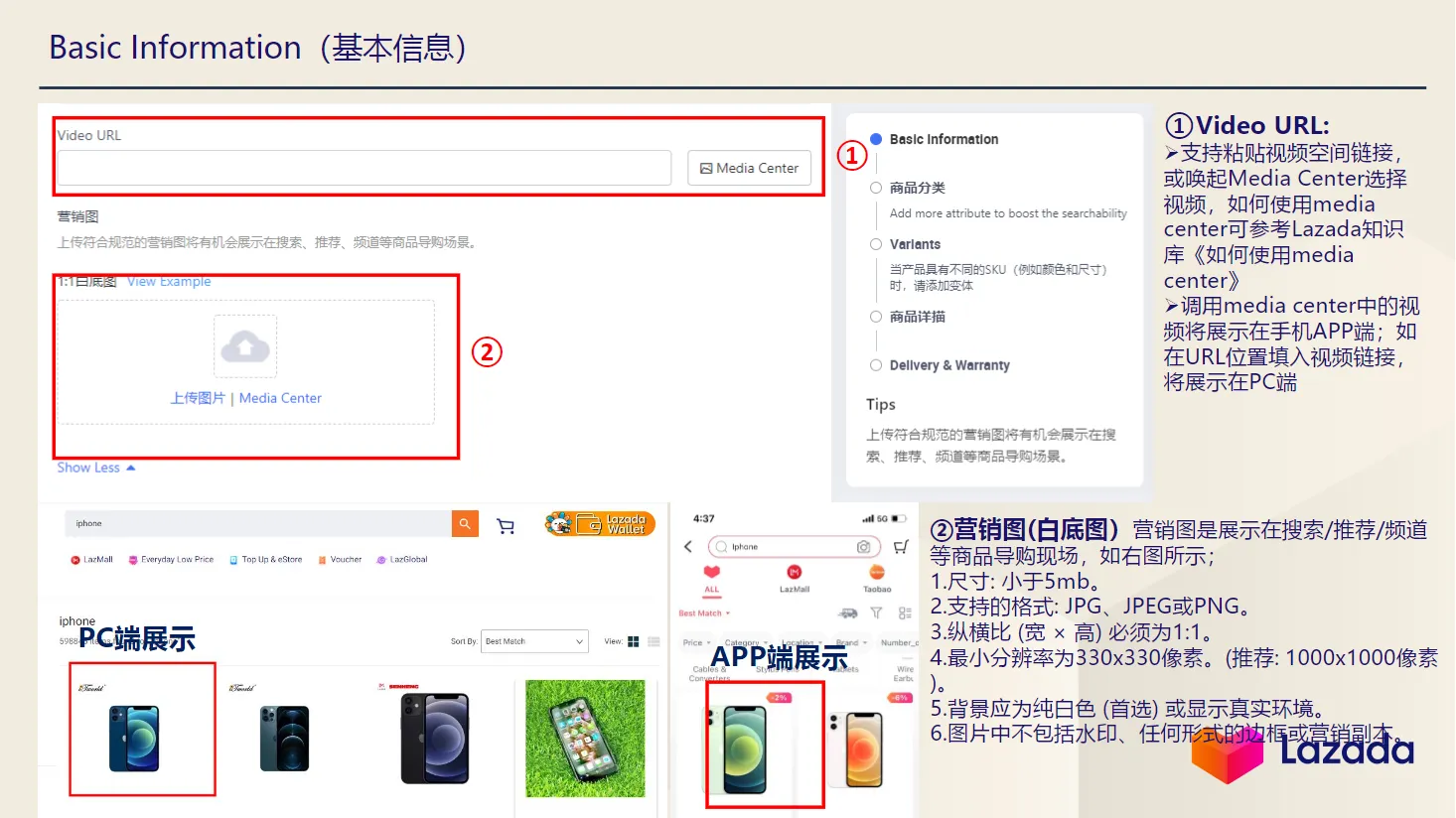Click the Video URL input field
This screenshot has height=818, width=1456.
tap(363, 168)
